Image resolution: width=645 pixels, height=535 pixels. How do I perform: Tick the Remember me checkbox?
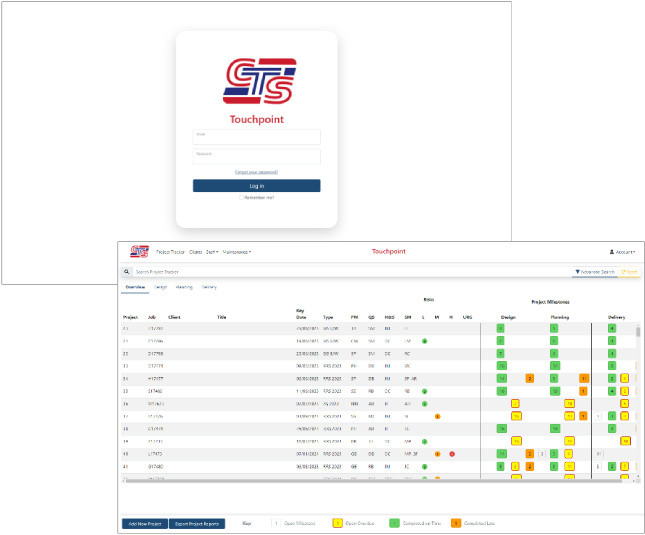pos(241,197)
